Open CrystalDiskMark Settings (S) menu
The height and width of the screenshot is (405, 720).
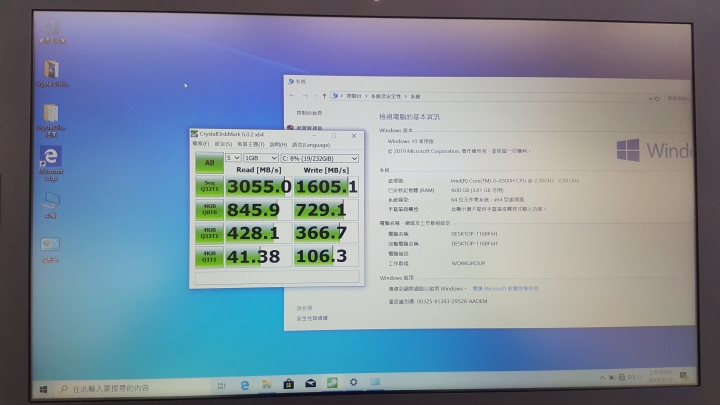pos(223,144)
